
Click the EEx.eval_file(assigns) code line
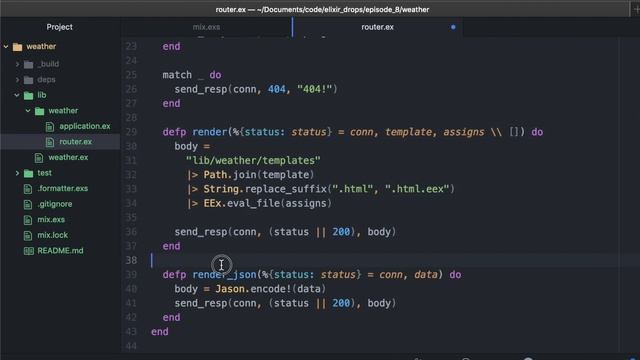click(x=259, y=203)
